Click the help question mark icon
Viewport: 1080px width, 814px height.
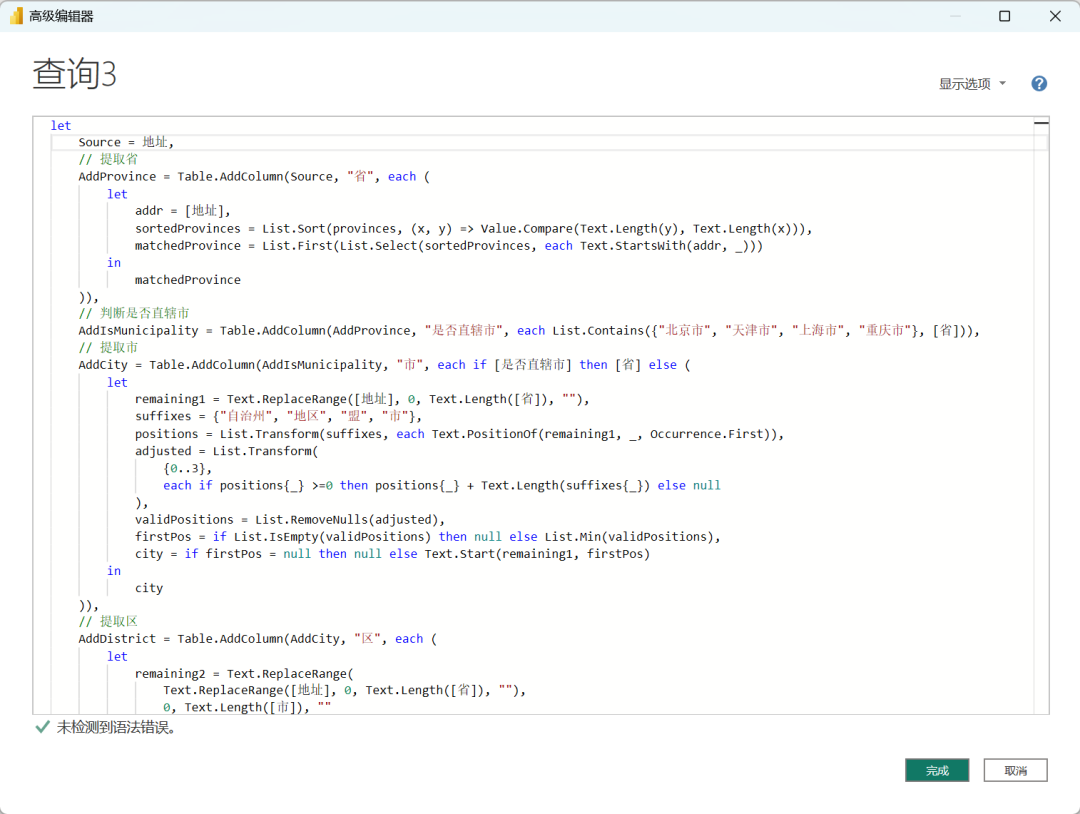coord(1039,83)
